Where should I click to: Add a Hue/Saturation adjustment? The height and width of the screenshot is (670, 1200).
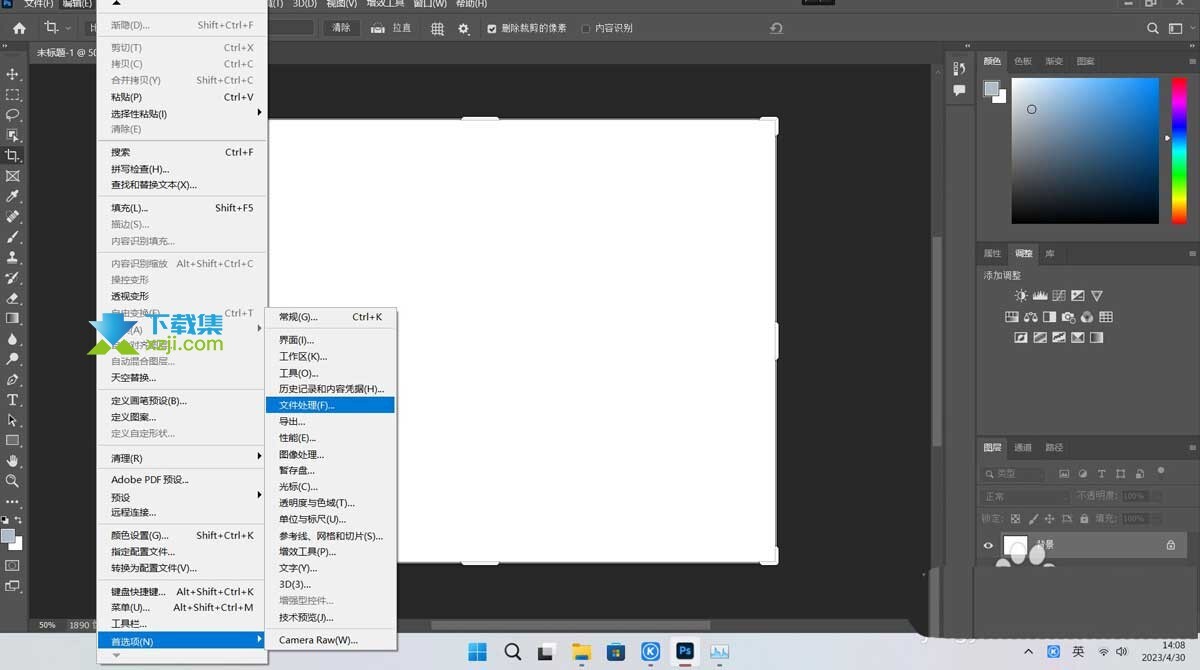click(1012, 317)
